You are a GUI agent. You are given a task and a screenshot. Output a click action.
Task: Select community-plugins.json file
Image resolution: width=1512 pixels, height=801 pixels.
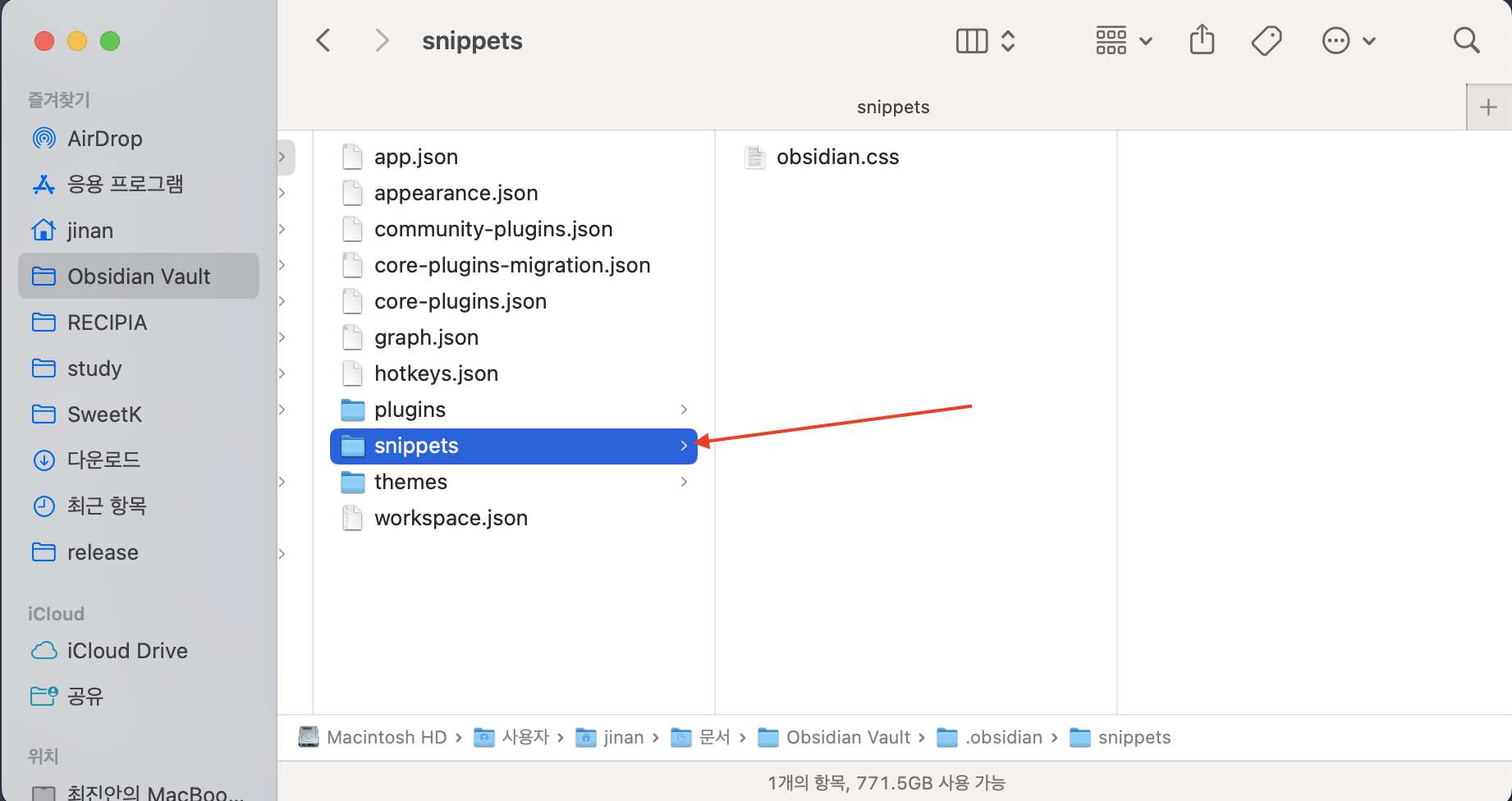[x=514, y=229]
